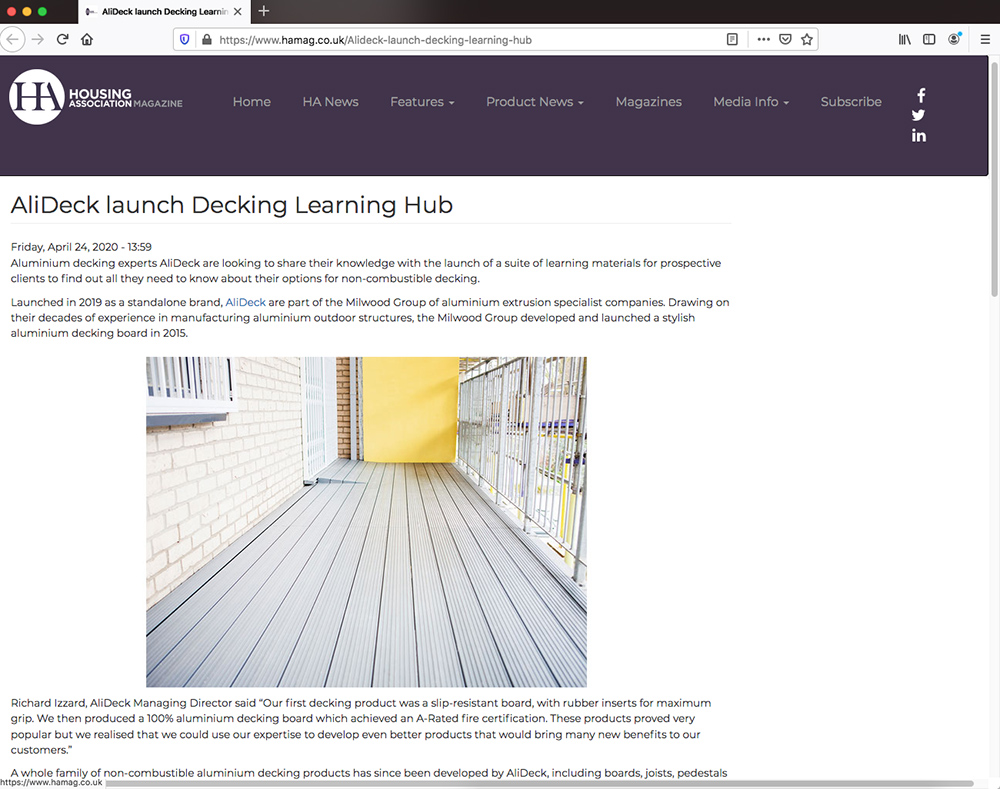Go to Home in site navigation
1000x789 pixels.
click(x=251, y=102)
